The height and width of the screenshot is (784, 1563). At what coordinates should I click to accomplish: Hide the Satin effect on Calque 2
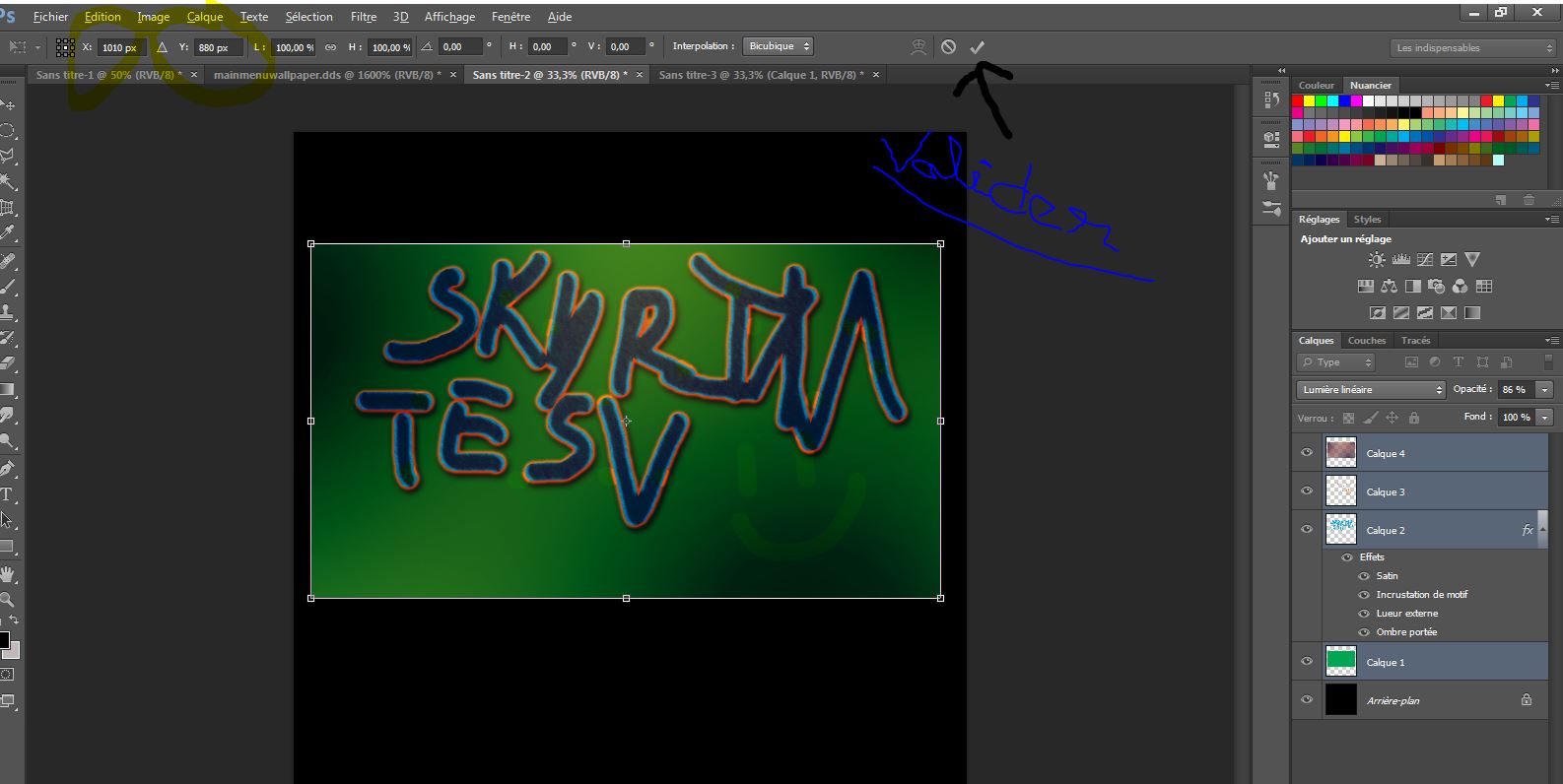(1364, 576)
